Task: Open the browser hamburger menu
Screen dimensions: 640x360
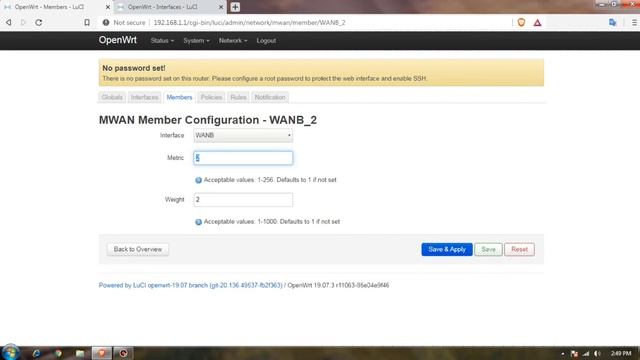Action: tap(634, 22)
